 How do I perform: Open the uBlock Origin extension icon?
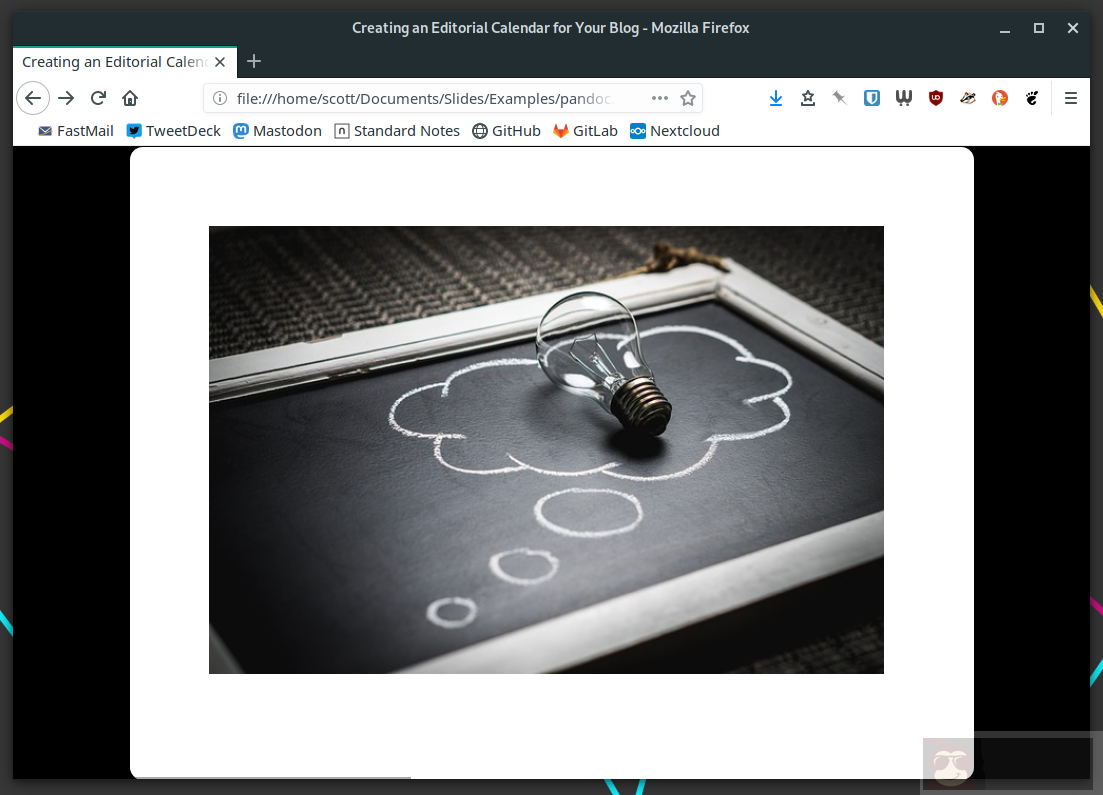[x=936, y=98]
